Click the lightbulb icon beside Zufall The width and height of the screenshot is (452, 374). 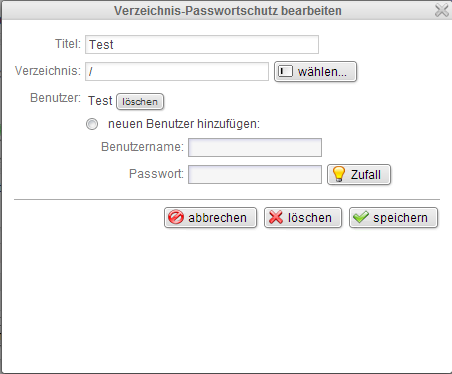pyautogui.click(x=339, y=174)
